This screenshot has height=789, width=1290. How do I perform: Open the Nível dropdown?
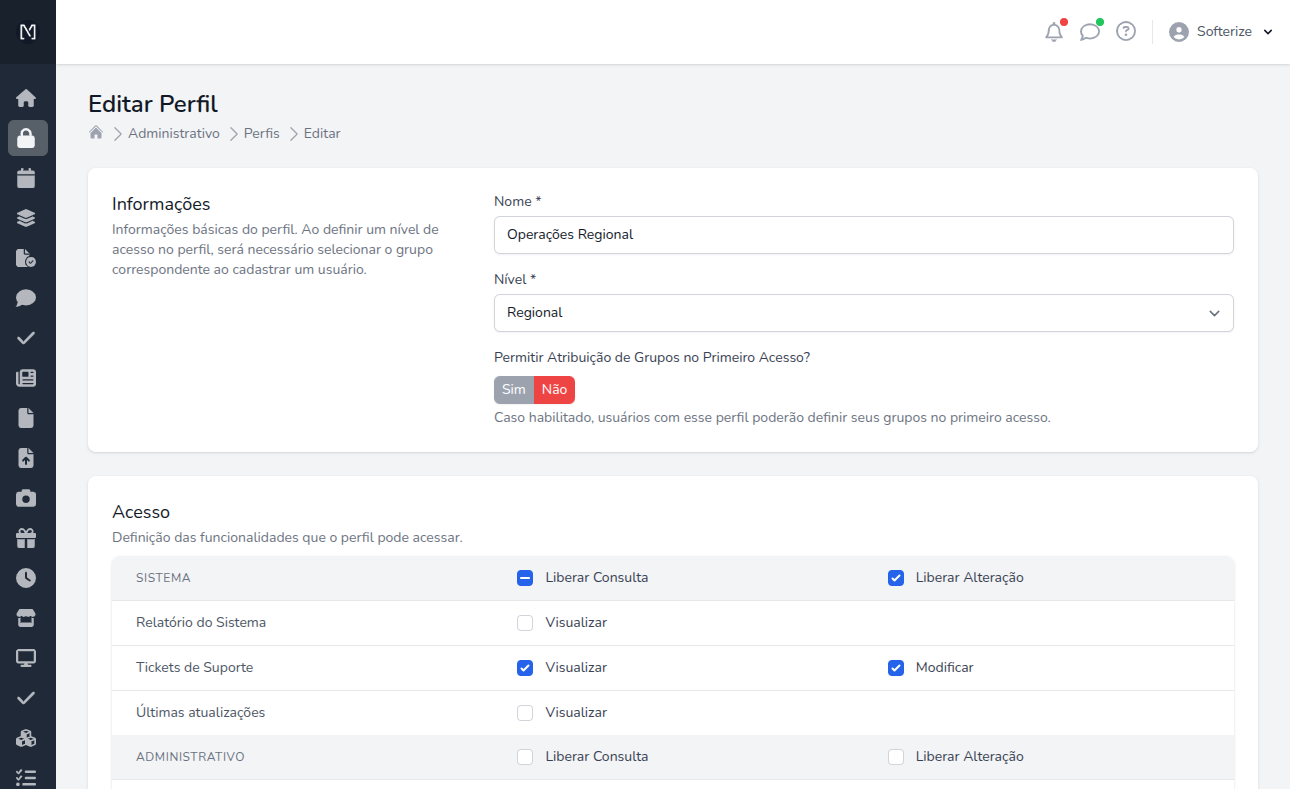click(x=863, y=313)
